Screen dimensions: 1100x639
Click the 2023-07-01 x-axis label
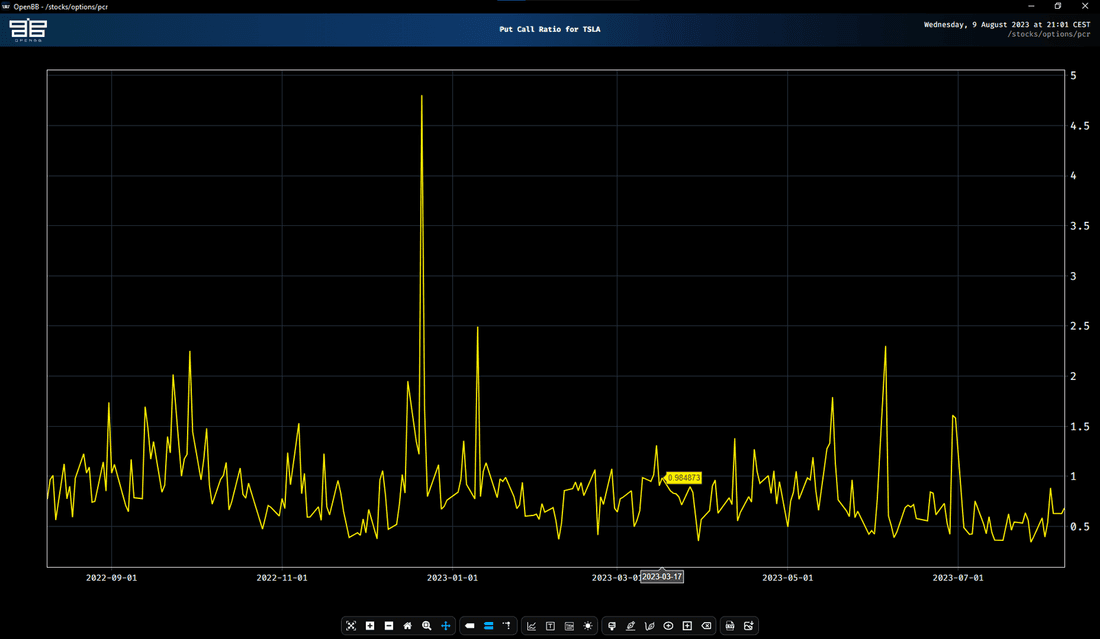(958, 578)
